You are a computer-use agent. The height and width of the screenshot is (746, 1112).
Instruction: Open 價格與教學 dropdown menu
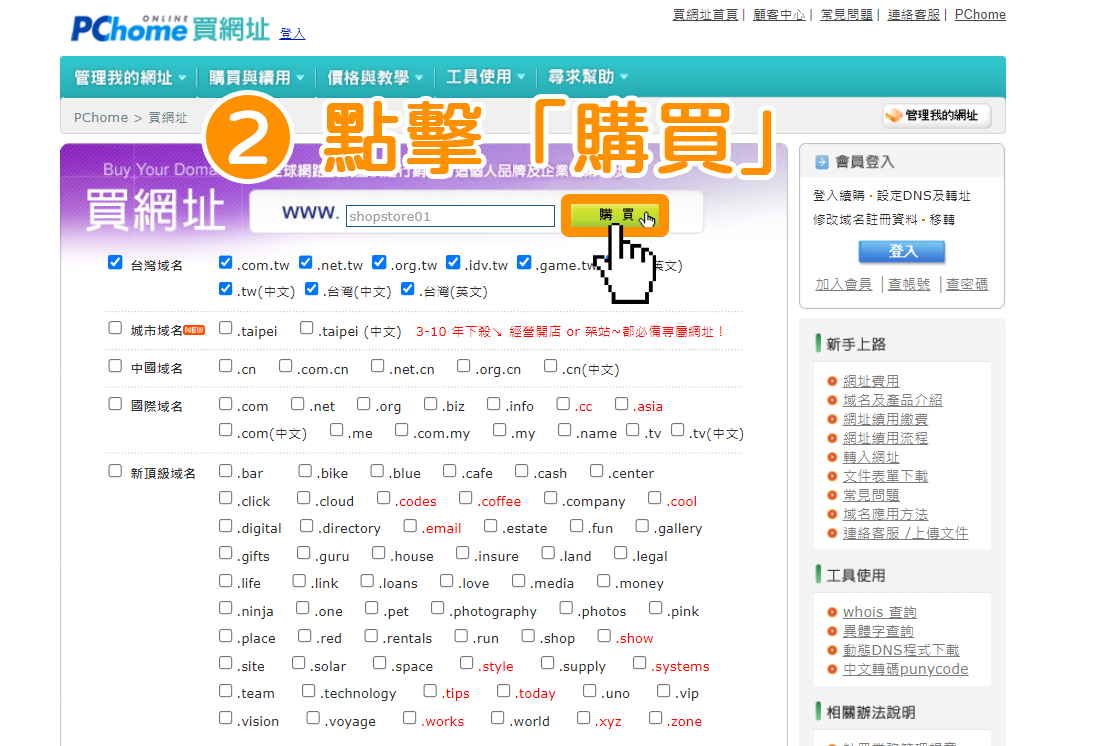pyautogui.click(x=374, y=77)
